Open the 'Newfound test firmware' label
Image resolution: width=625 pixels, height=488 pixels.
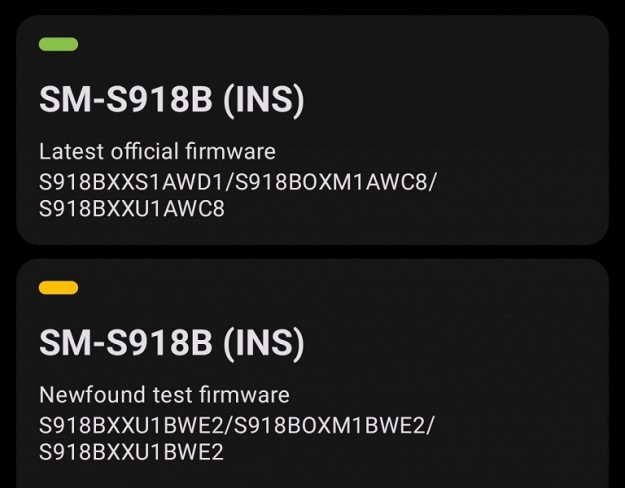(164, 395)
